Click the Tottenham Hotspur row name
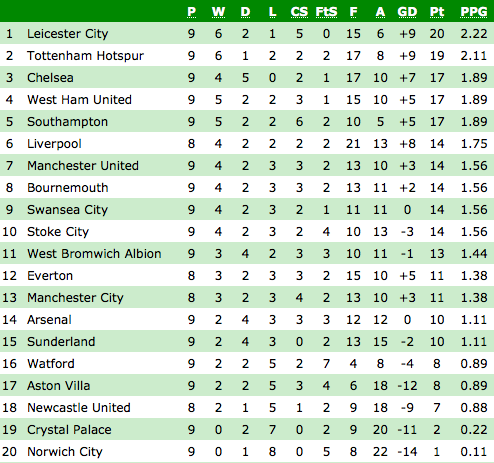 pyautogui.click(x=85, y=56)
